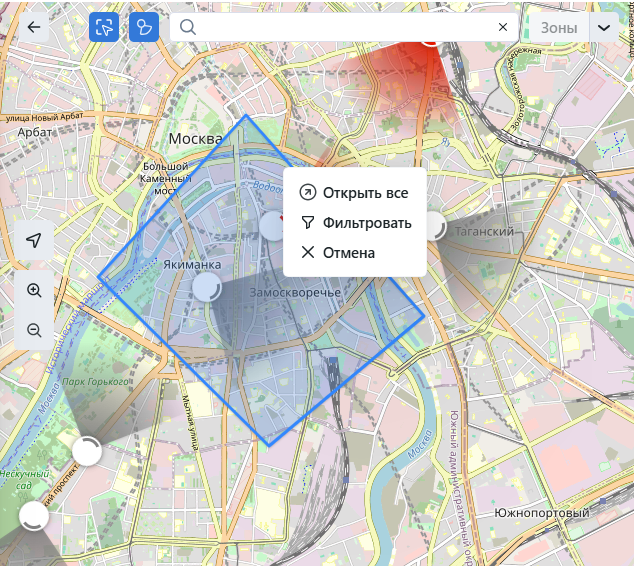Click camera marker left of context menu
This screenshot has width=634, height=566.
tap(272, 225)
